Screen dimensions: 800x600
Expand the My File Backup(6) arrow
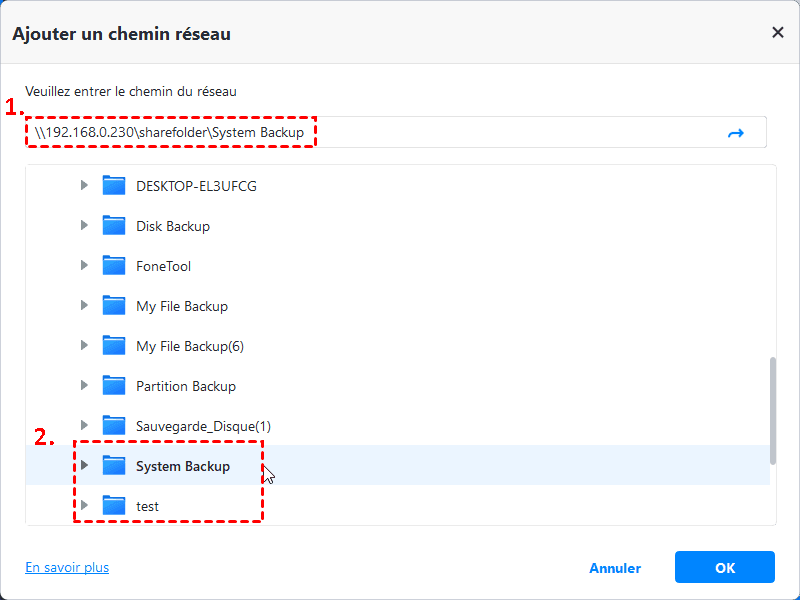pos(85,346)
